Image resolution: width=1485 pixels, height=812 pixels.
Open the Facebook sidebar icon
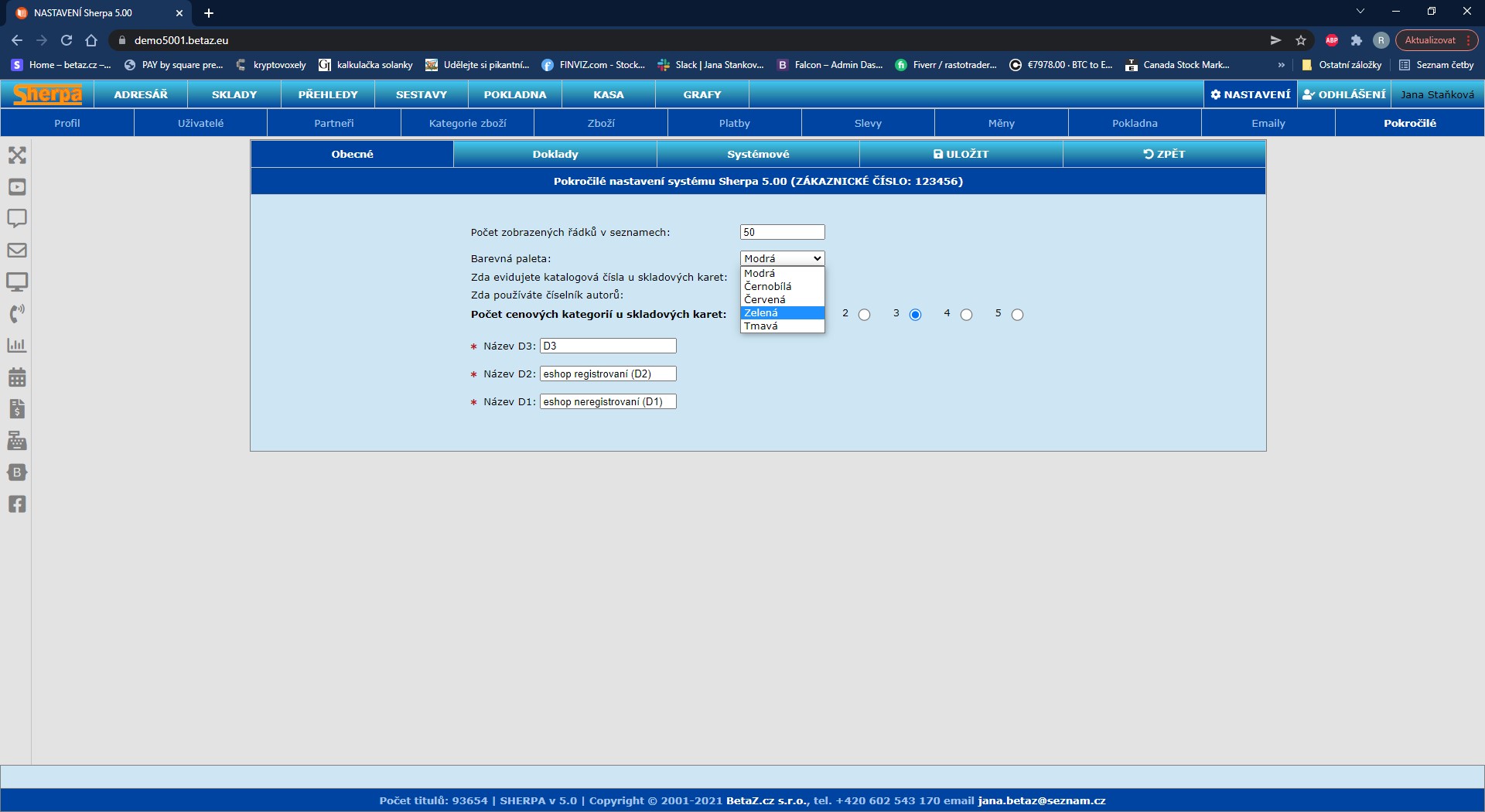(17, 504)
